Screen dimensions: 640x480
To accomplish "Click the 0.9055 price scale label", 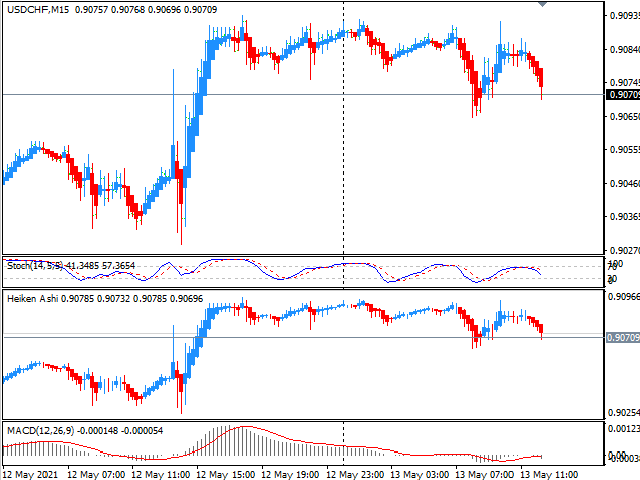I will coord(624,149).
